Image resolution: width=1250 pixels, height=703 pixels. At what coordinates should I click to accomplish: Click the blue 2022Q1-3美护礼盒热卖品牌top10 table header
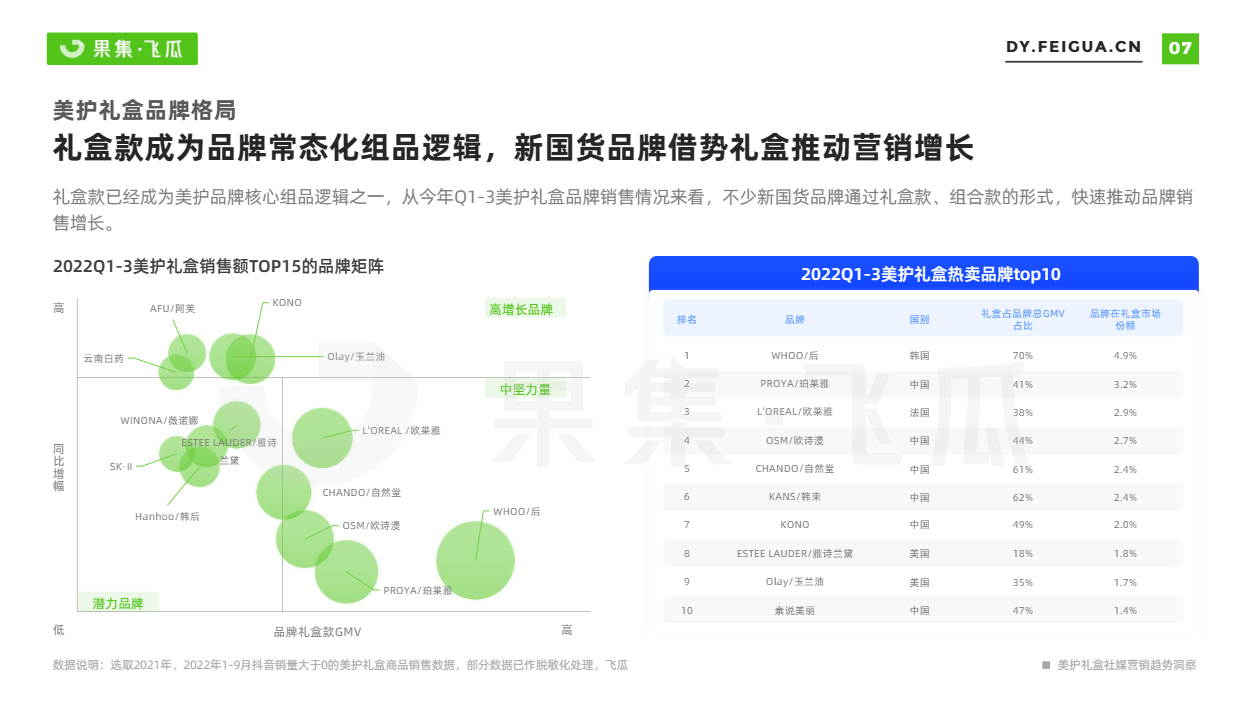click(923, 274)
